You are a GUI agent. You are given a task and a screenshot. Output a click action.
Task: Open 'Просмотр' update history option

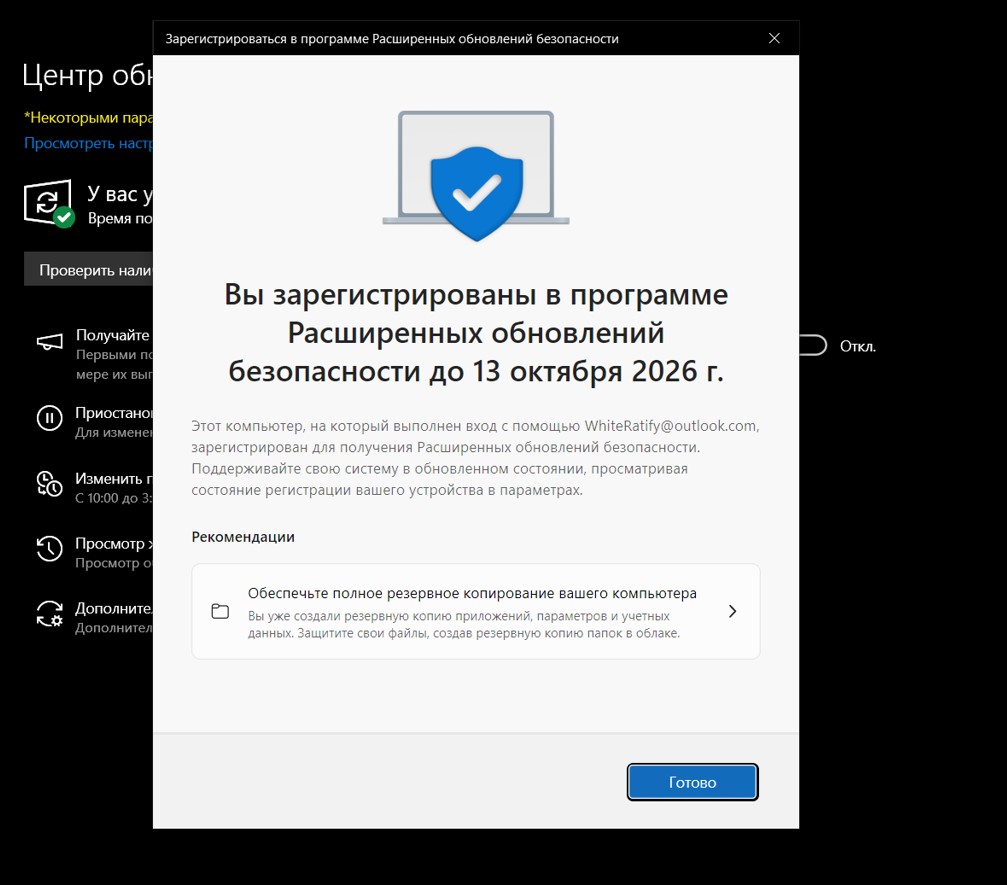[114, 543]
